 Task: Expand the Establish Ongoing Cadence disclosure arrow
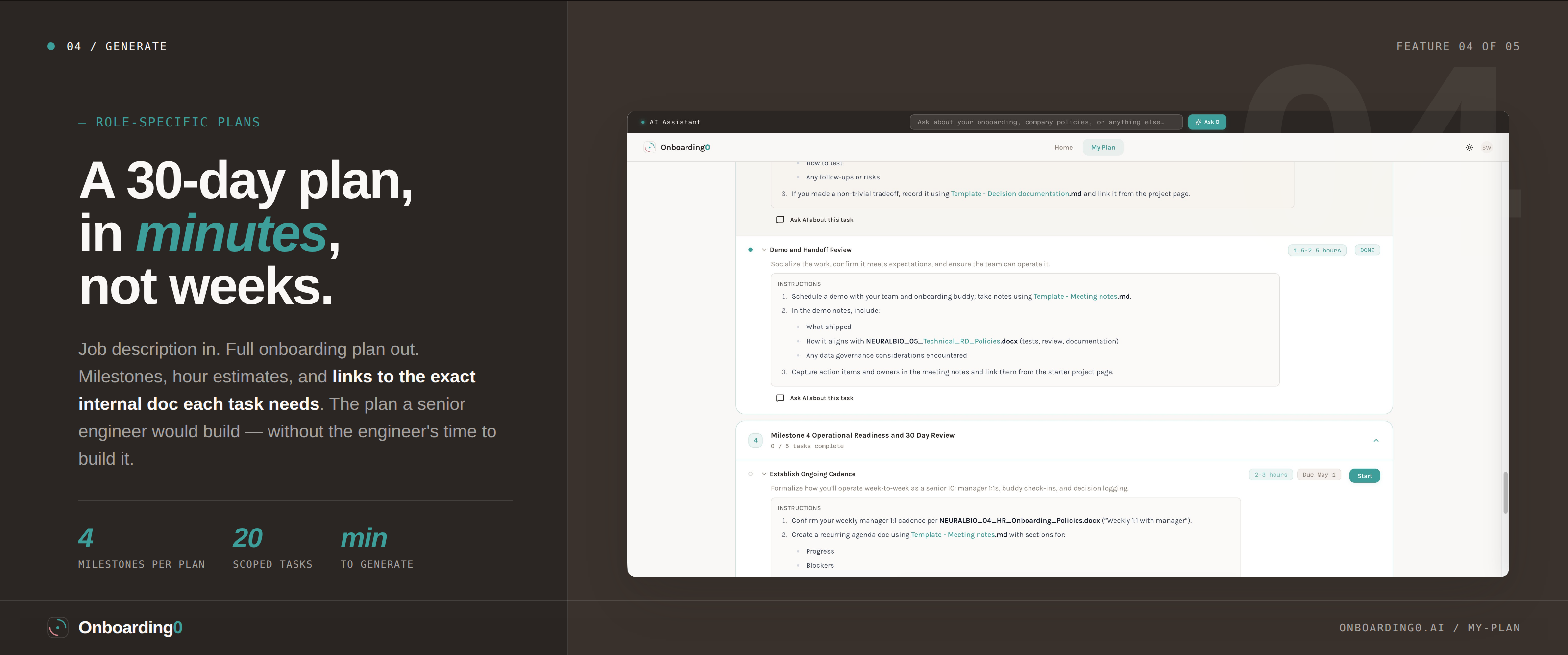tap(763, 474)
